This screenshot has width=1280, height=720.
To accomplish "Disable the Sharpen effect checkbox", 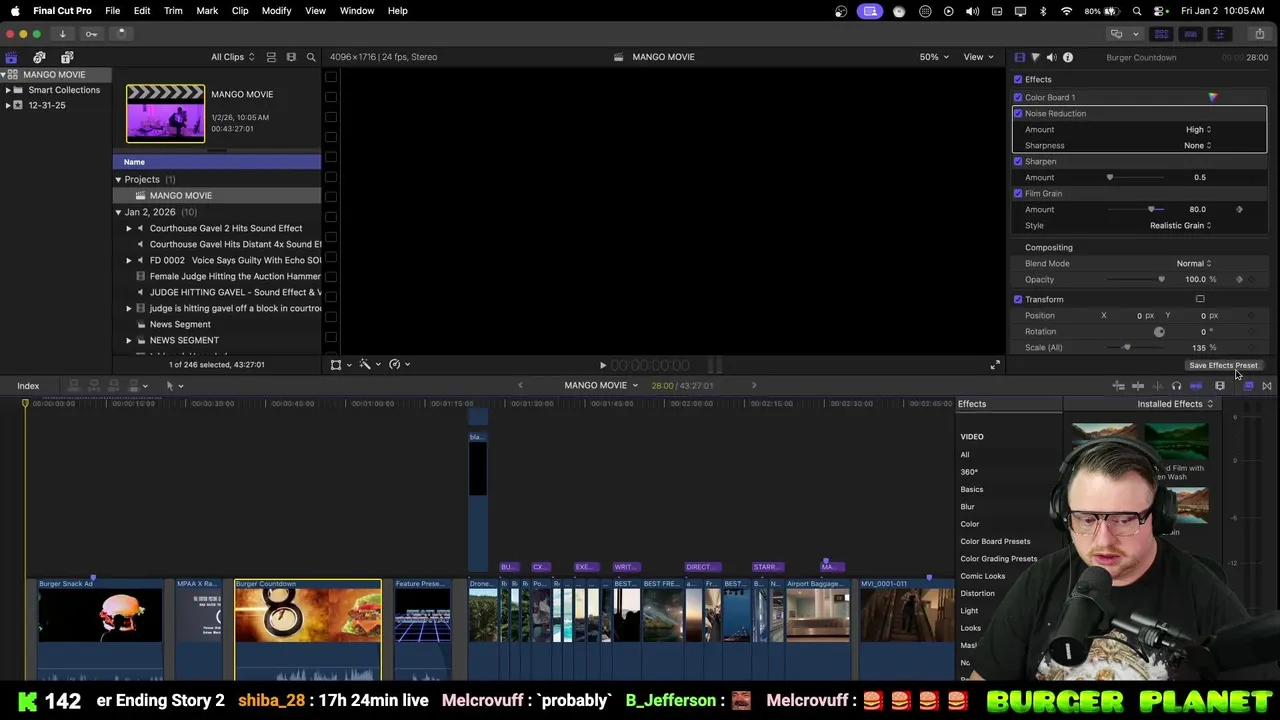I will [x=1018, y=161].
